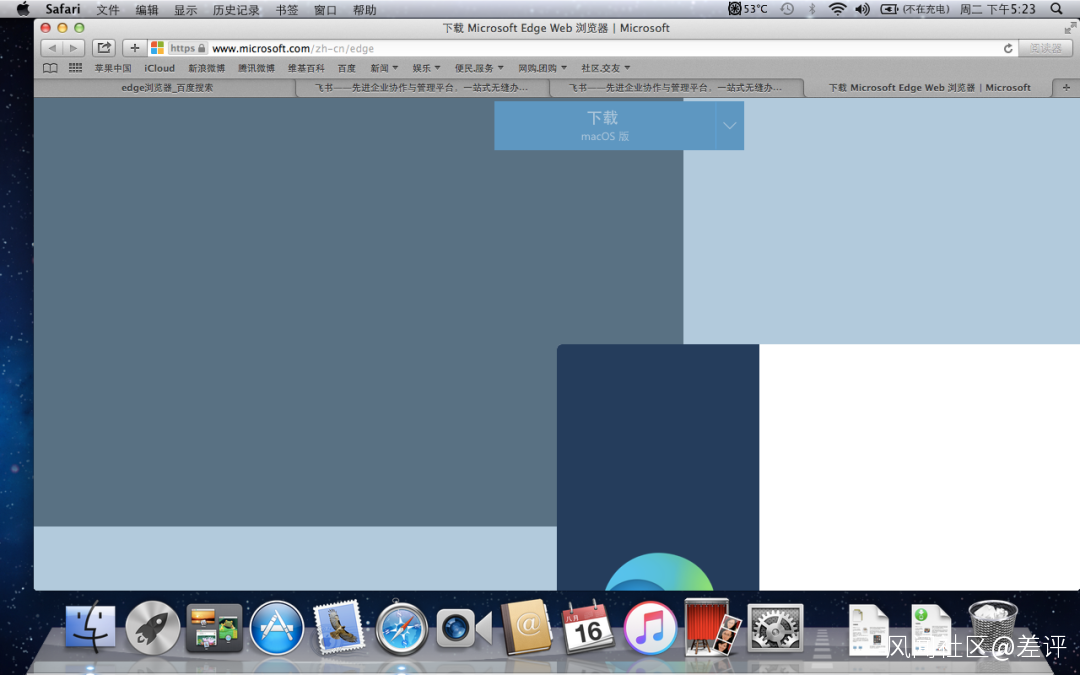The height and width of the screenshot is (675, 1080).
Task: Open the Reading List book icon
Action: click(50, 68)
